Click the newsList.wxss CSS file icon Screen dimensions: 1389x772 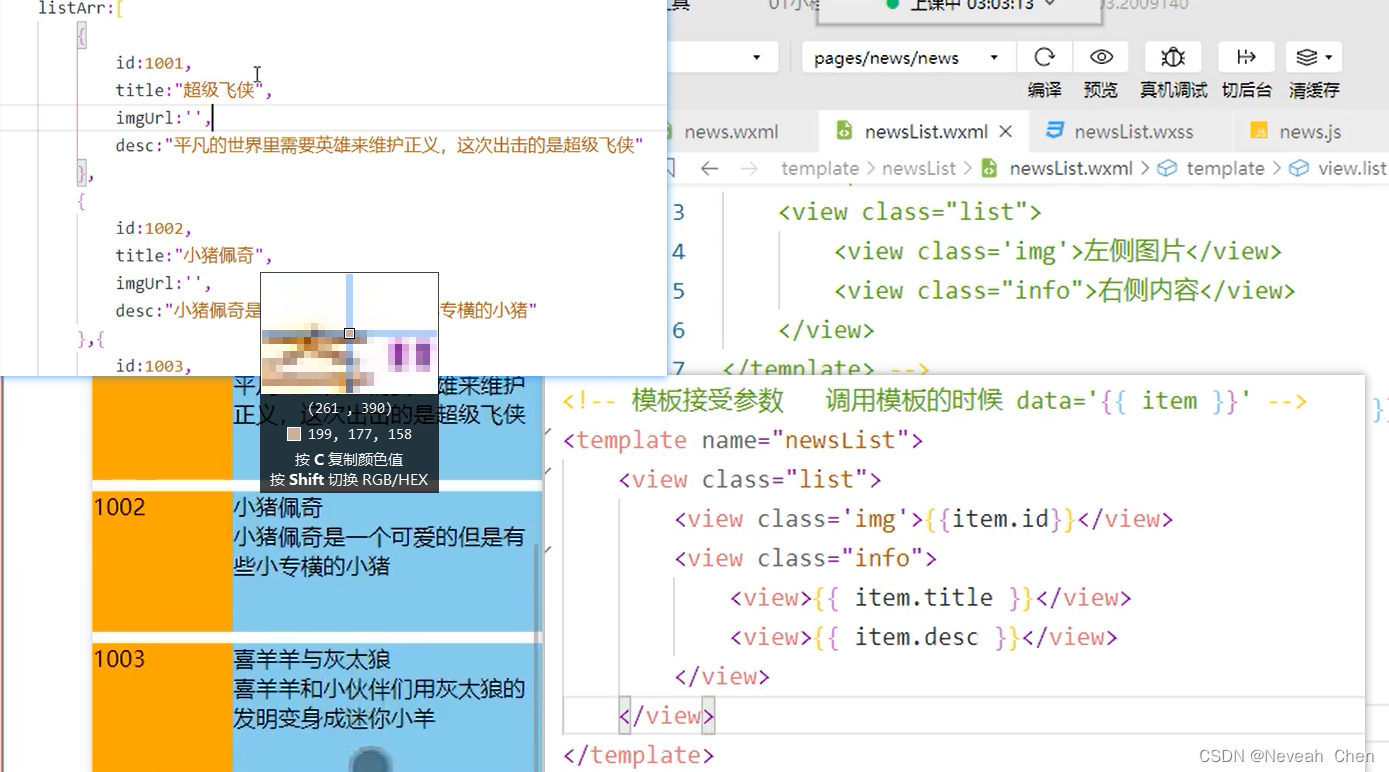[1054, 131]
